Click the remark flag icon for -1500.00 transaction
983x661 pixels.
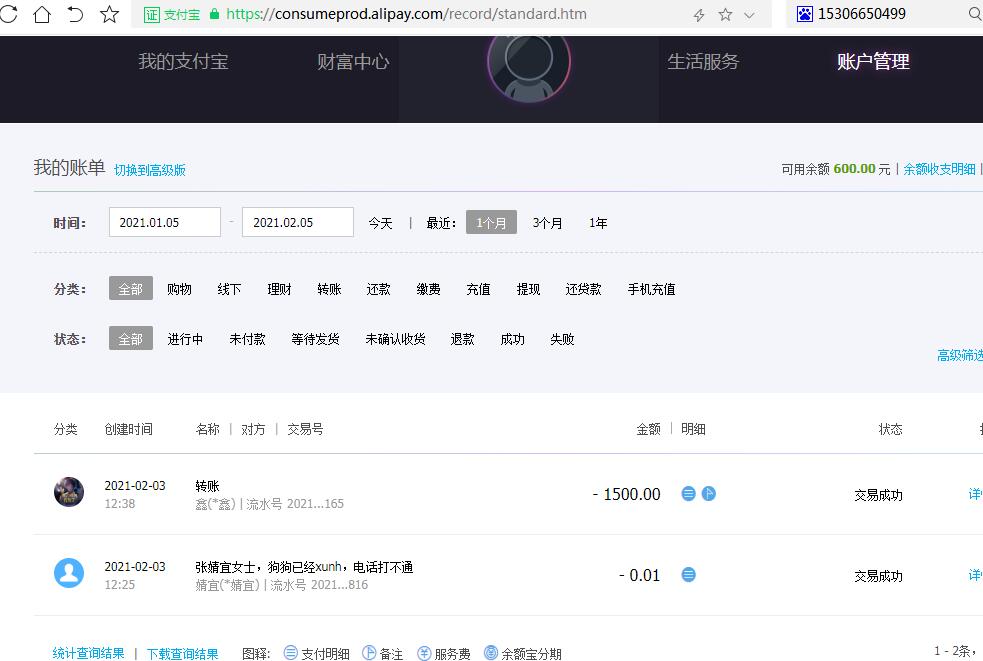(x=708, y=494)
